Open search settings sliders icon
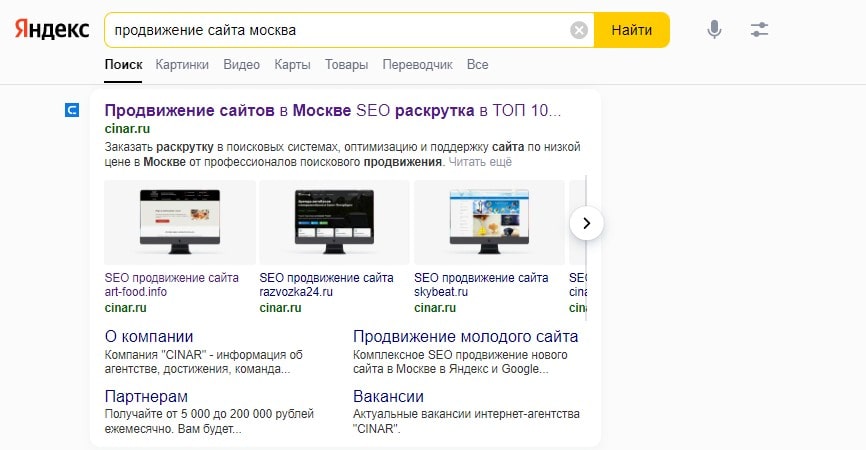 pos(759,29)
